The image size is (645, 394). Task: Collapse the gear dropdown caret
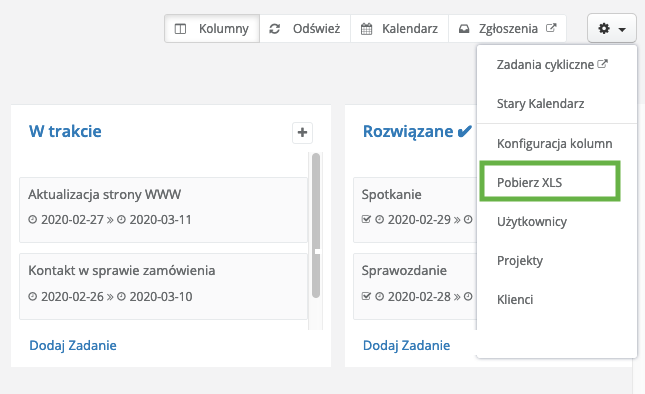(x=622, y=30)
